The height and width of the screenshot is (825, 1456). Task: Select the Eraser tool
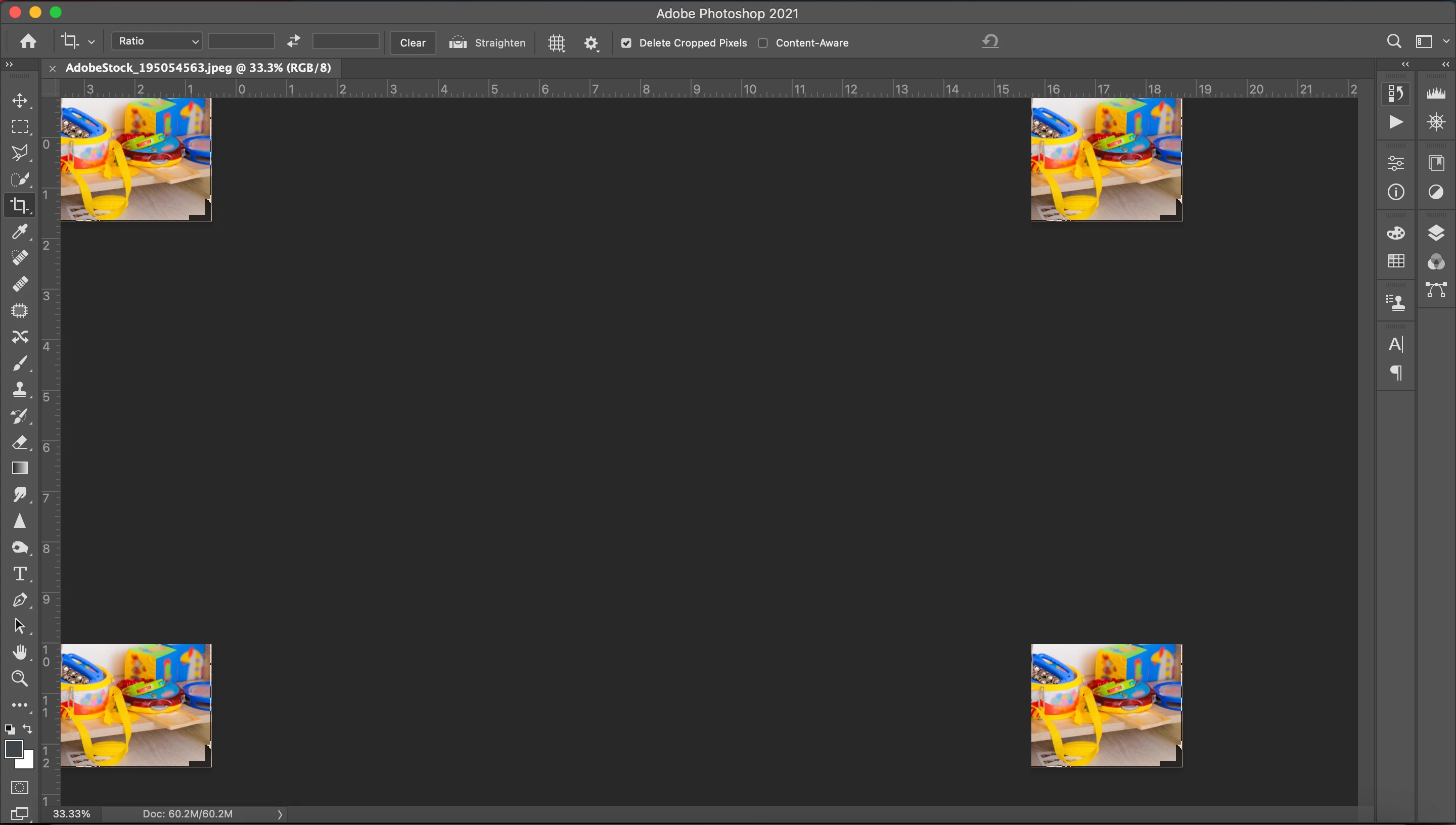tap(20, 442)
